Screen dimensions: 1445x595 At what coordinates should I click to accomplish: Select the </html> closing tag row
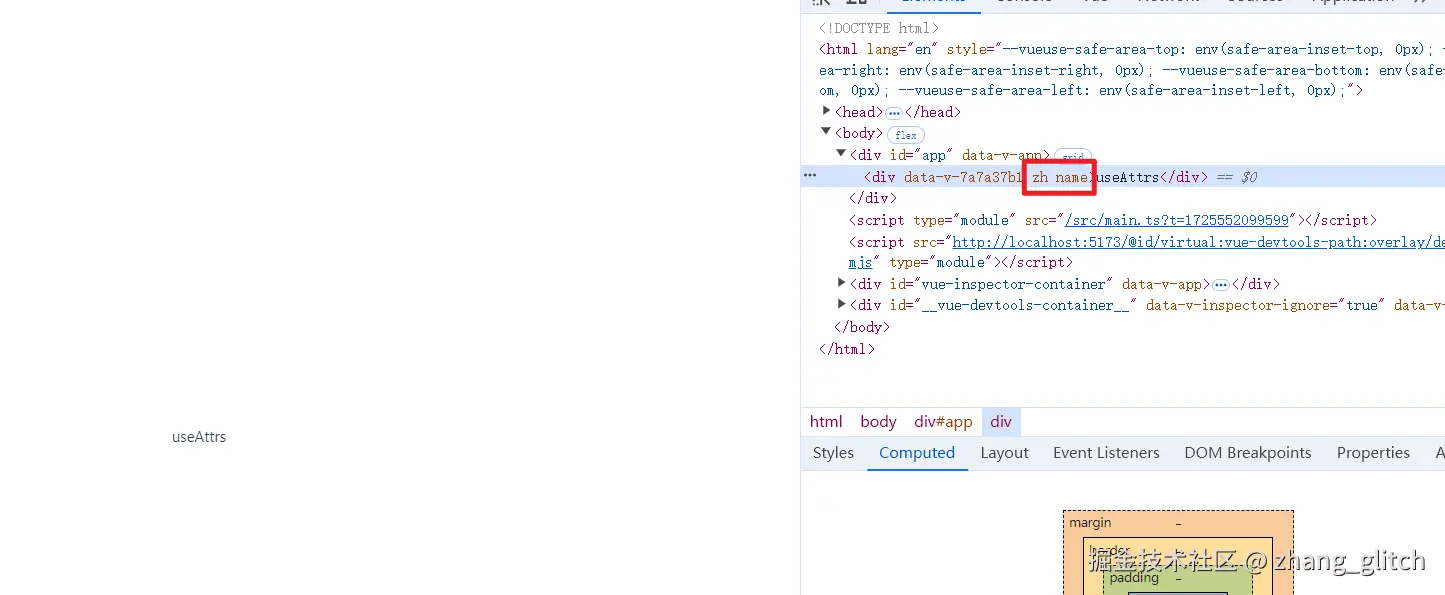coord(847,349)
